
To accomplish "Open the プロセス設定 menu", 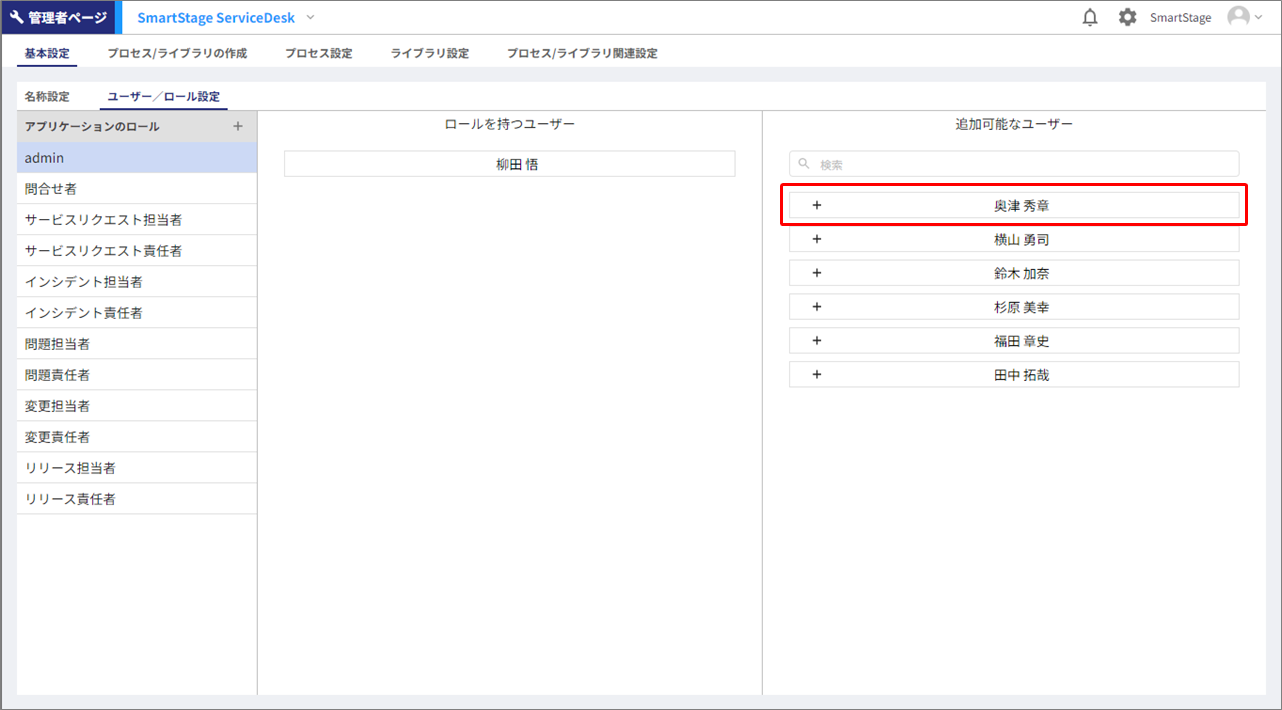I will [x=318, y=53].
